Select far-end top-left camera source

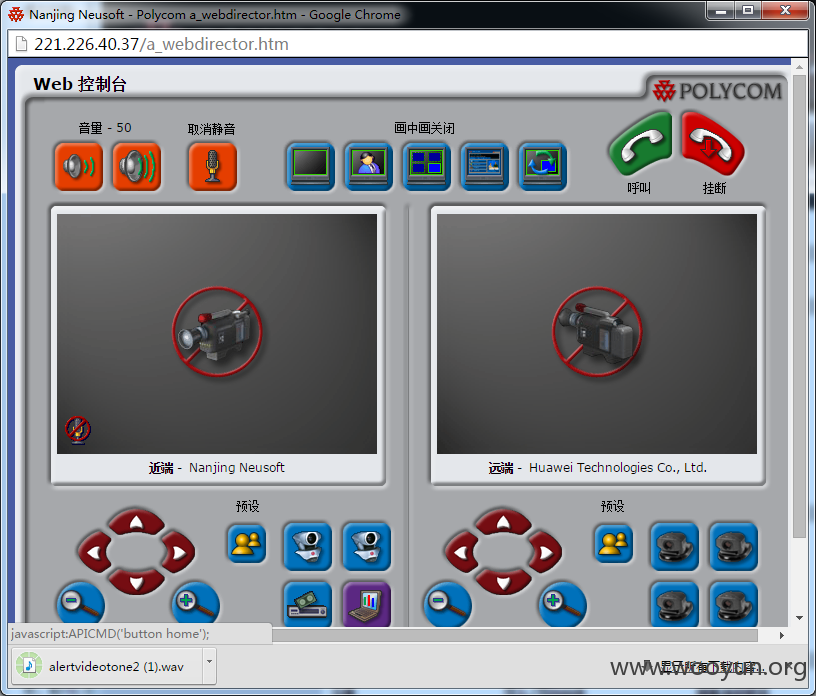[x=674, y=547]
